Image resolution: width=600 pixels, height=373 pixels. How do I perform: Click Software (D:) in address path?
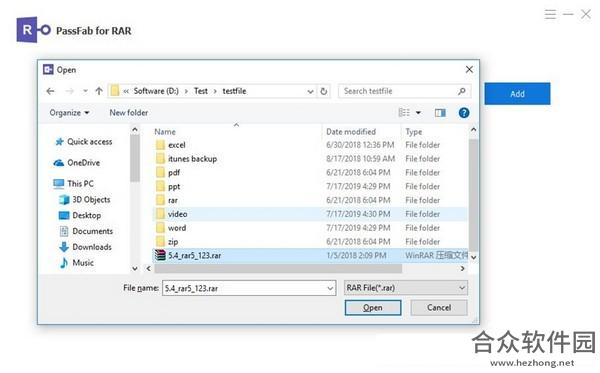tap(156, 91)
